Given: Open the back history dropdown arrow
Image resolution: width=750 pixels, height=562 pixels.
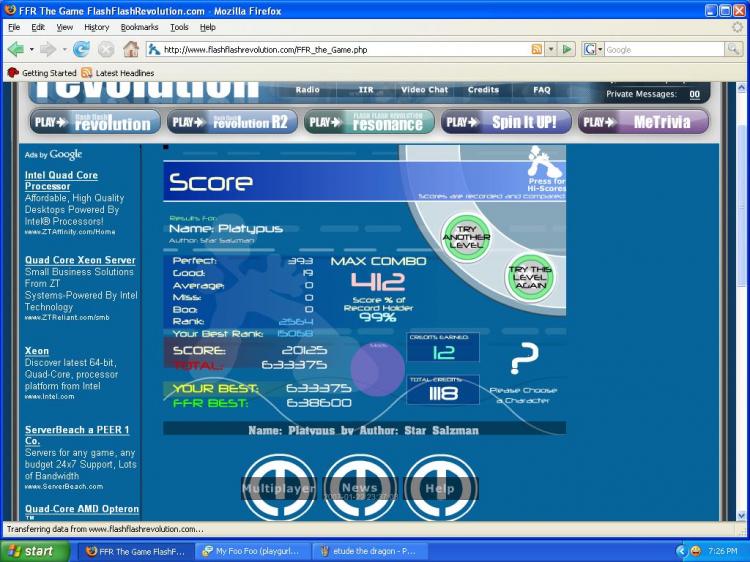Looking at the screenshot, I should point(32,49).
